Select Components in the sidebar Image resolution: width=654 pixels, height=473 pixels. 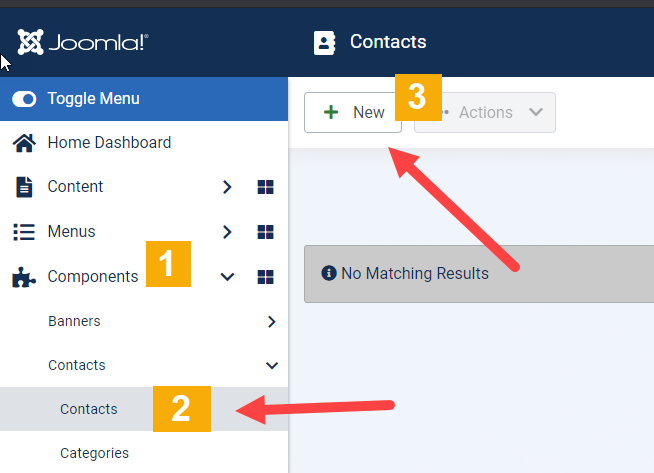[93, 277]
